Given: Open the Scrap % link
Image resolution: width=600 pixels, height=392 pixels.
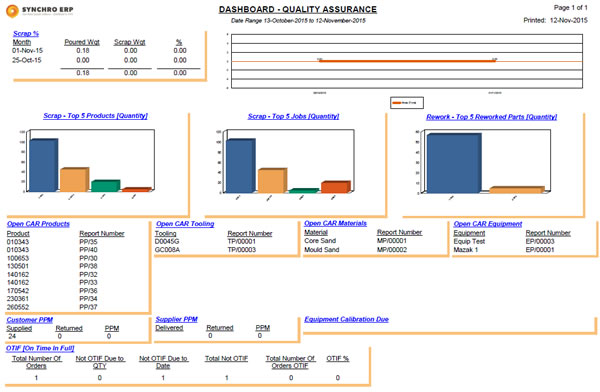Looking at the screenshot, I should point(26,34).
